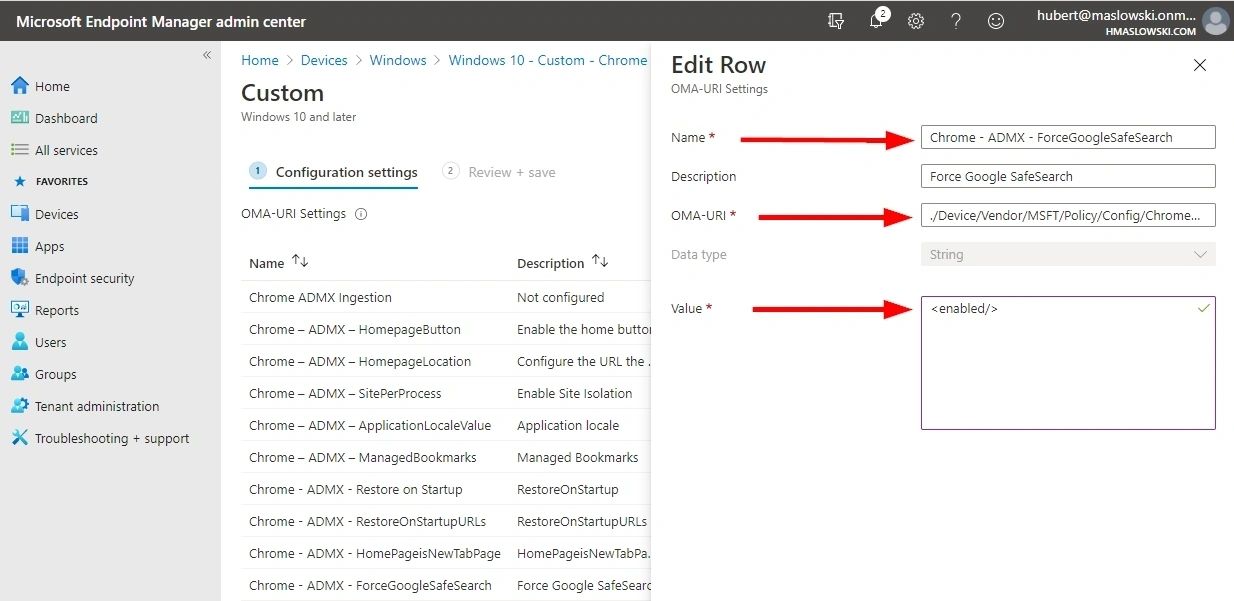Select the Chrome ADMX Ingestion row

[x=445, y=297]
